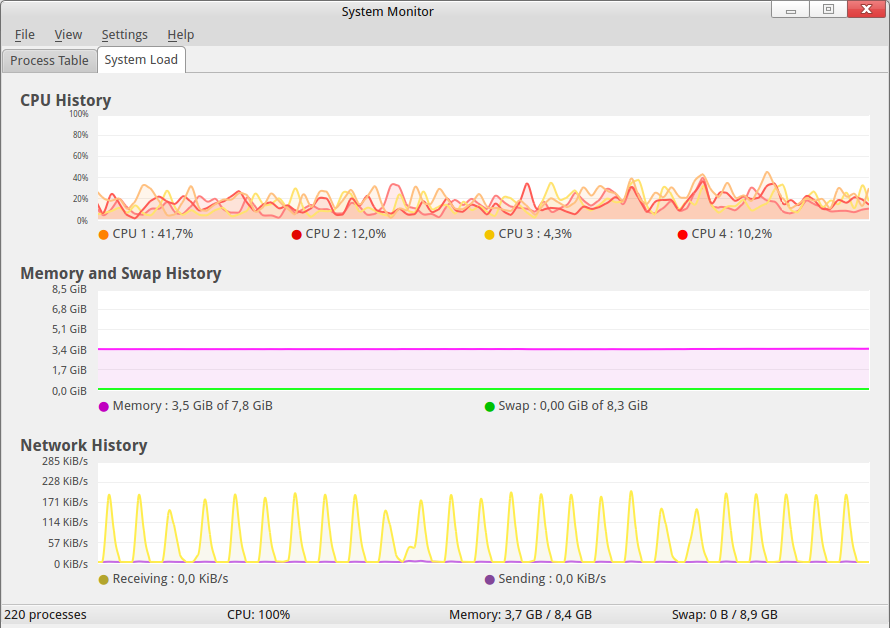Click the 220 processes status text
The image size is (890, 628).
(x=46, y=615)
